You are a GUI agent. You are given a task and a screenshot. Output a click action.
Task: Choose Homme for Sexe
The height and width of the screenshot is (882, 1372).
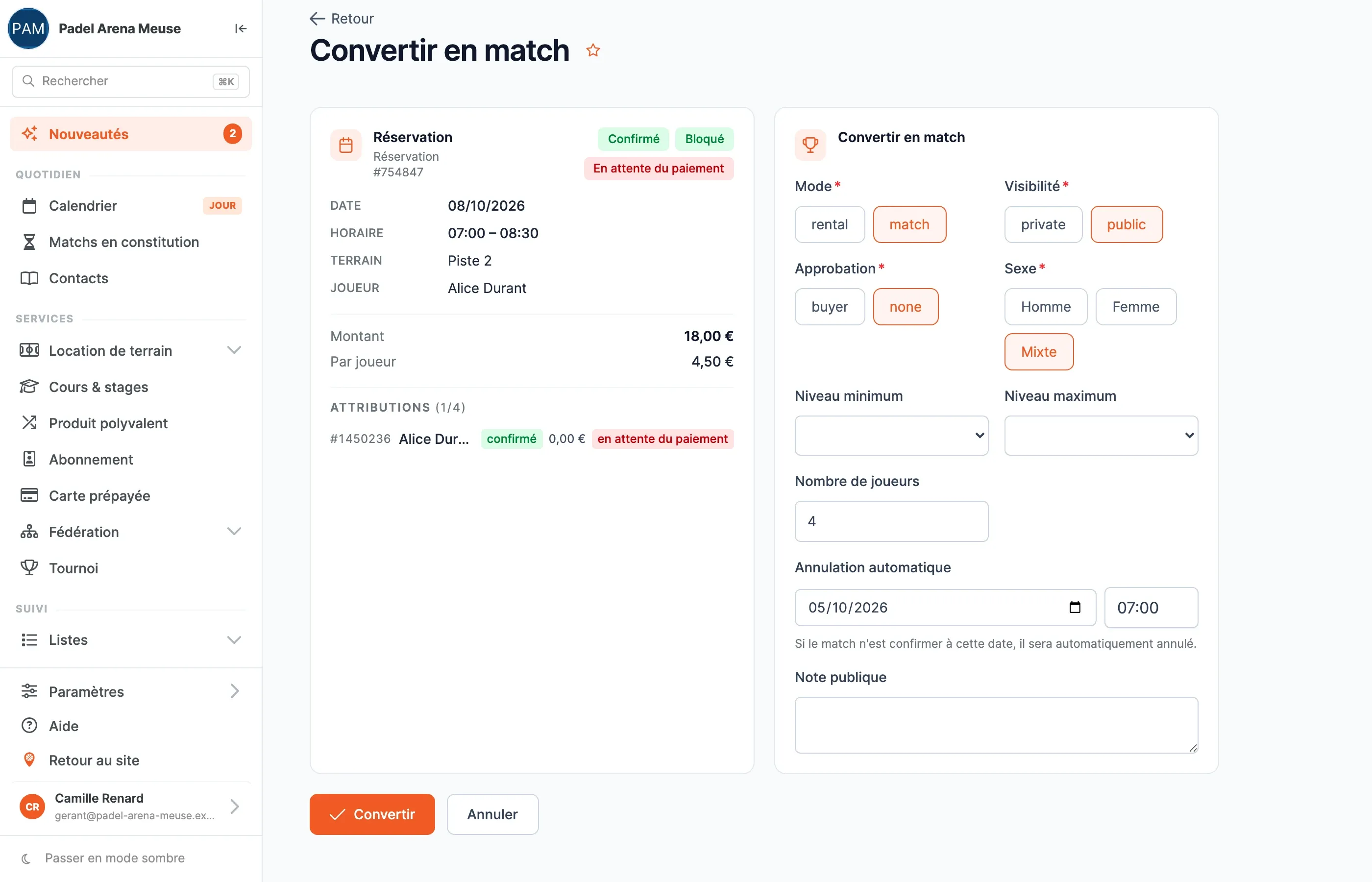(x=1046, y=307)
